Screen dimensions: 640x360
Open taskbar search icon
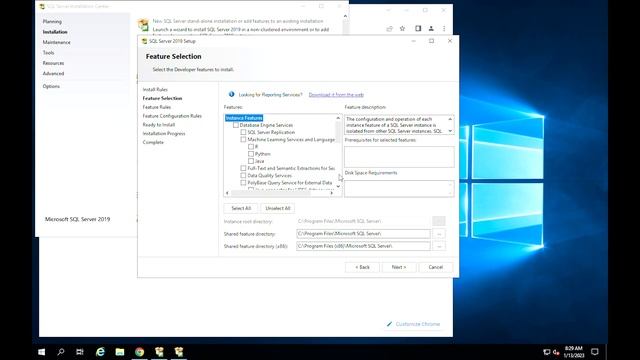tap(61, 352)
